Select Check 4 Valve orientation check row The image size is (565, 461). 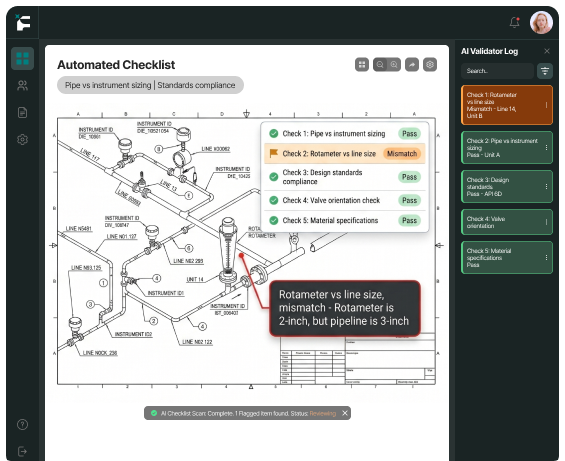tap(345, 200)
